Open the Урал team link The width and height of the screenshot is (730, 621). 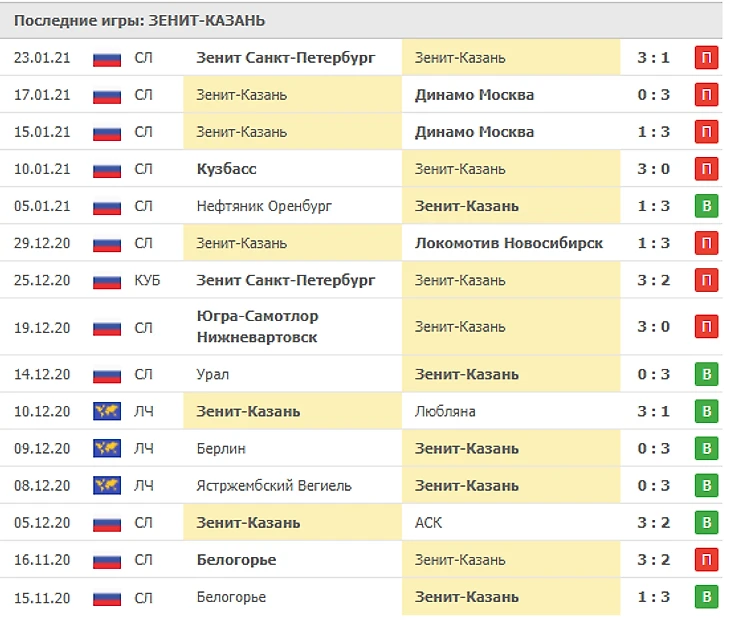213,375
